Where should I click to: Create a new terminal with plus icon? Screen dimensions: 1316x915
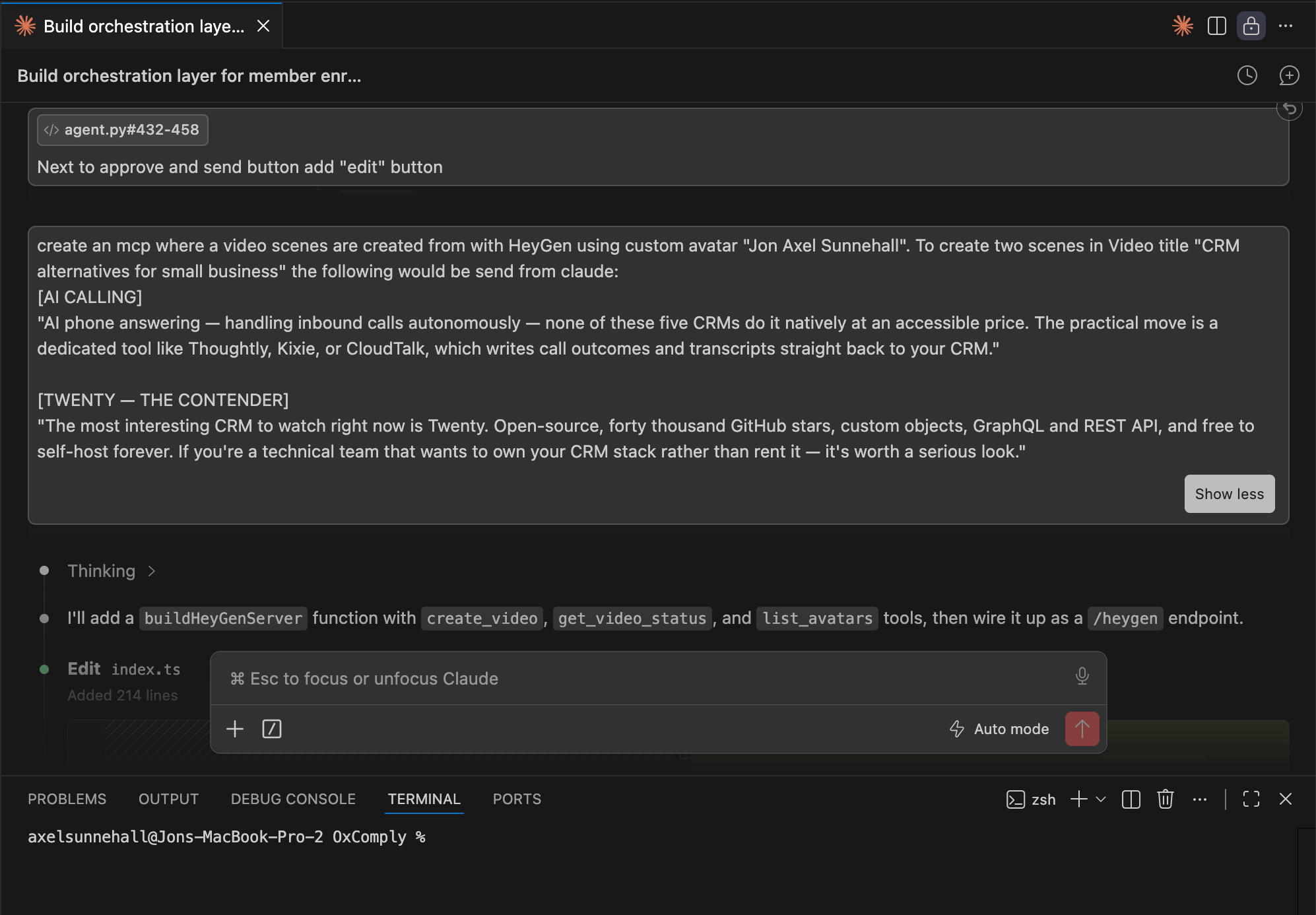point(1079,799)
